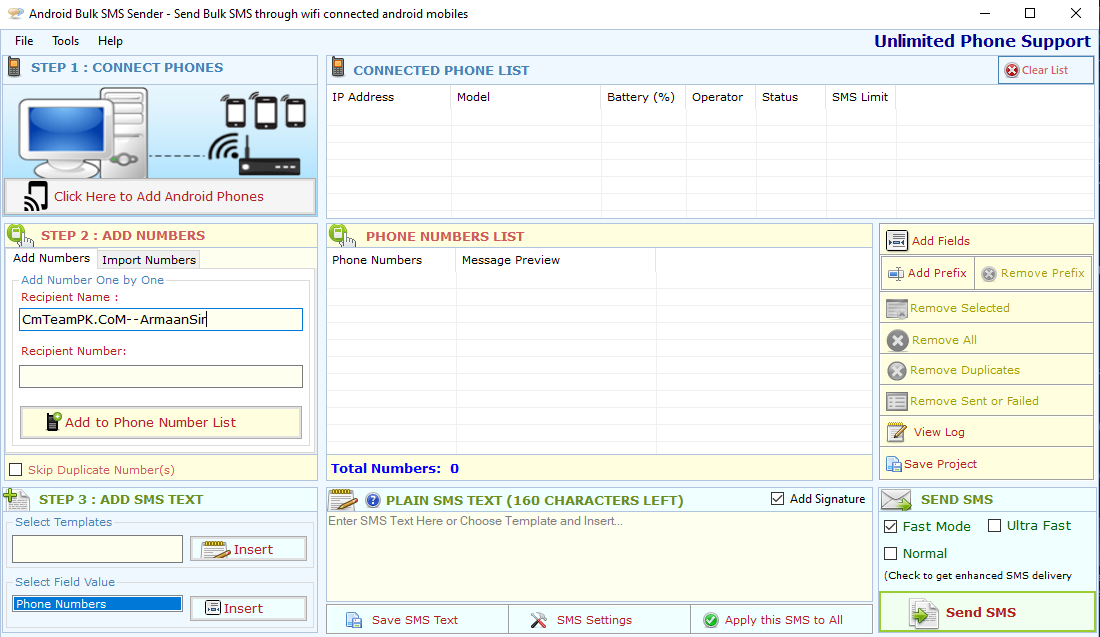The width and height of the screenshot is (1100, 637).
Task: Click Here to Add Android Phones button
Action: (x=160, y=196)
